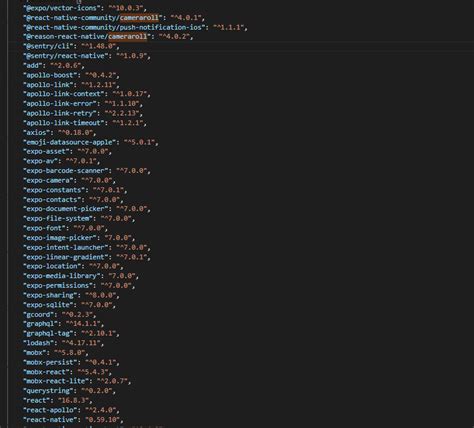
Task: Click the "graphql" key
Action: coord(40,324)
